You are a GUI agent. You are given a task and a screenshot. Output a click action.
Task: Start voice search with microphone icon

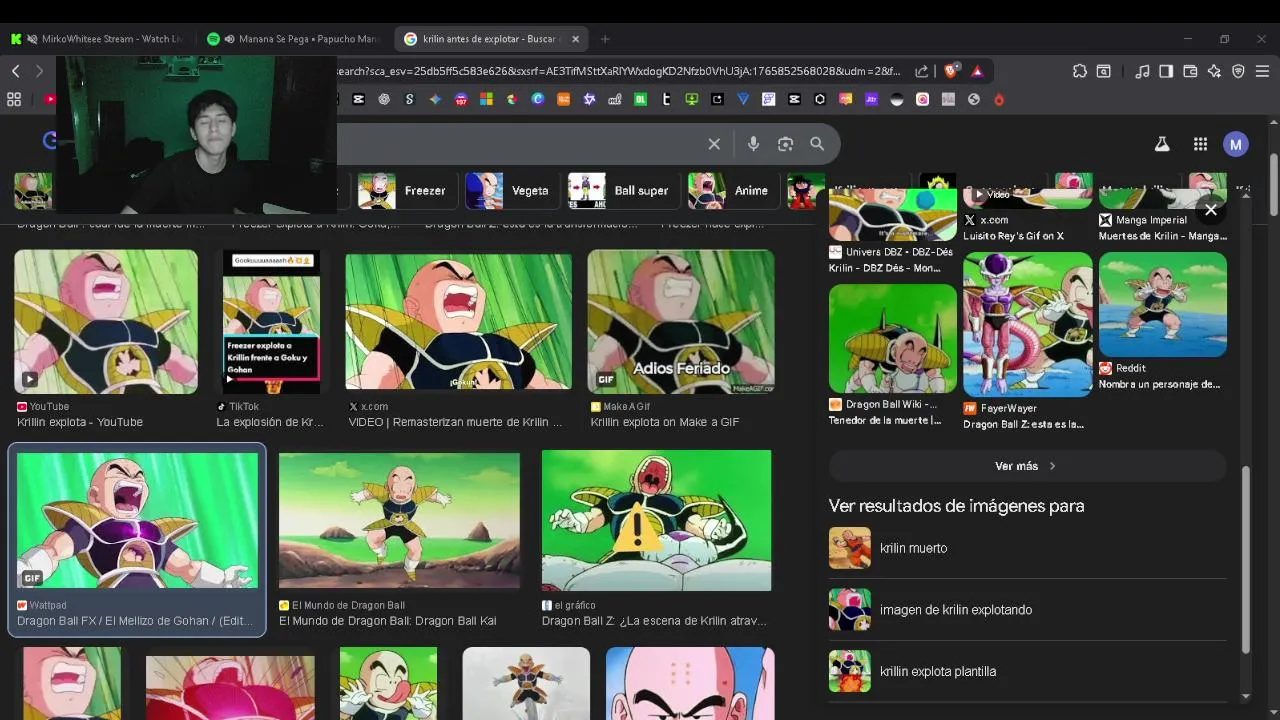pos(754,144)
